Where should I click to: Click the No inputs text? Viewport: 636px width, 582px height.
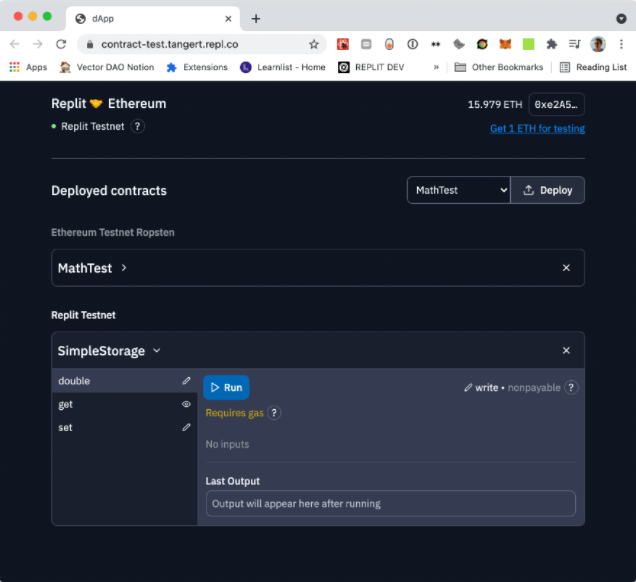click(227, 445)
